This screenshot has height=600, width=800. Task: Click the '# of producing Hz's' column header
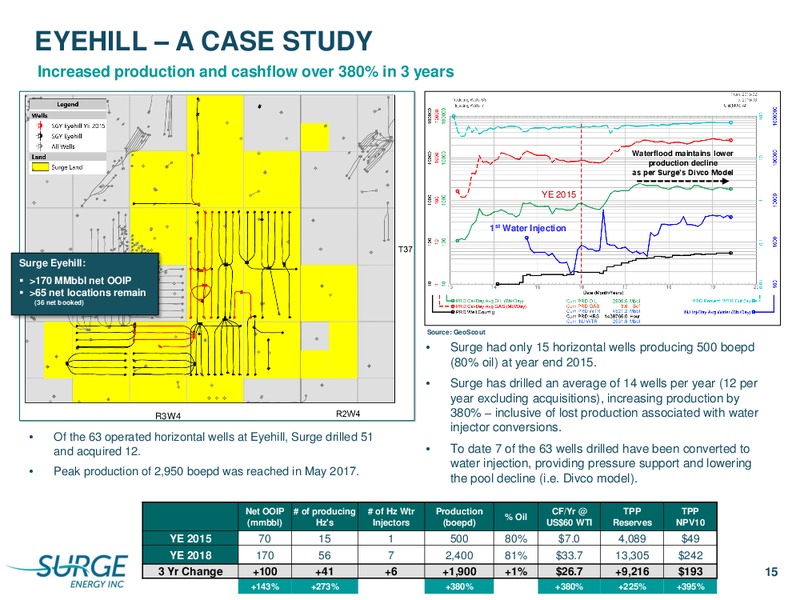coord(324,517)
